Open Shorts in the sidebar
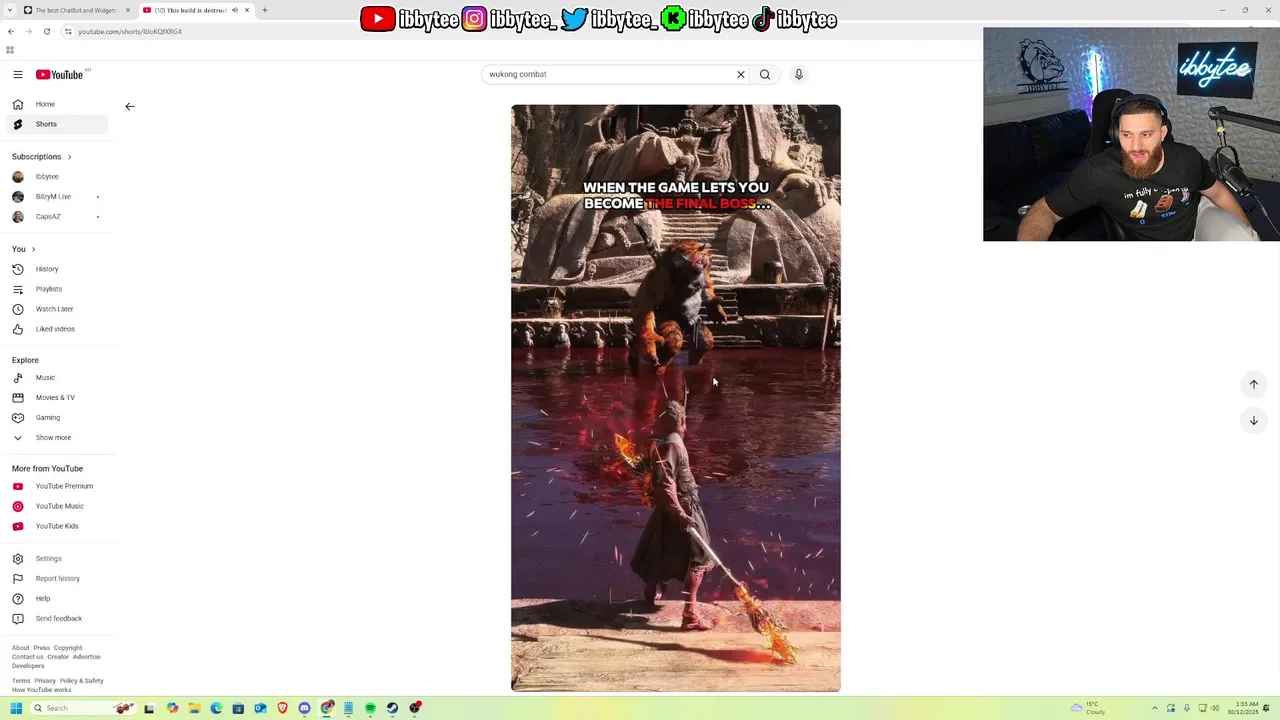 [57, 124]
